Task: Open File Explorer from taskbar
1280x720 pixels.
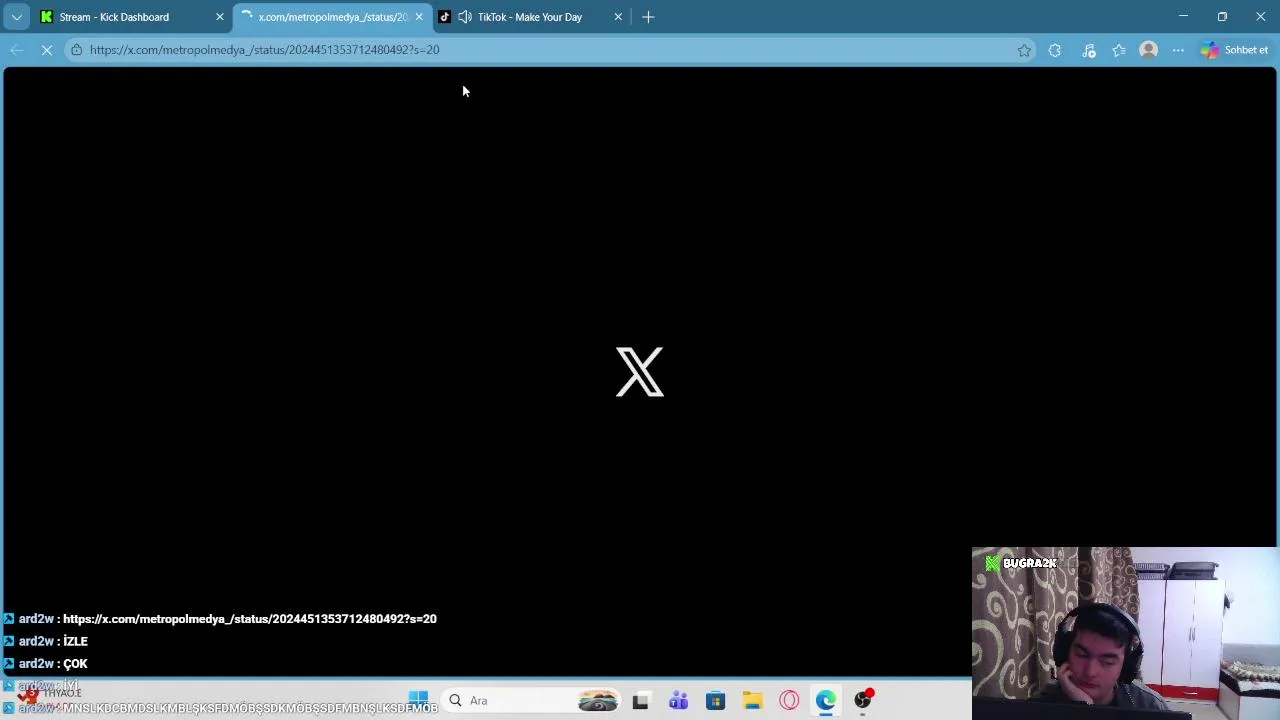Action: tap(752, 700)
